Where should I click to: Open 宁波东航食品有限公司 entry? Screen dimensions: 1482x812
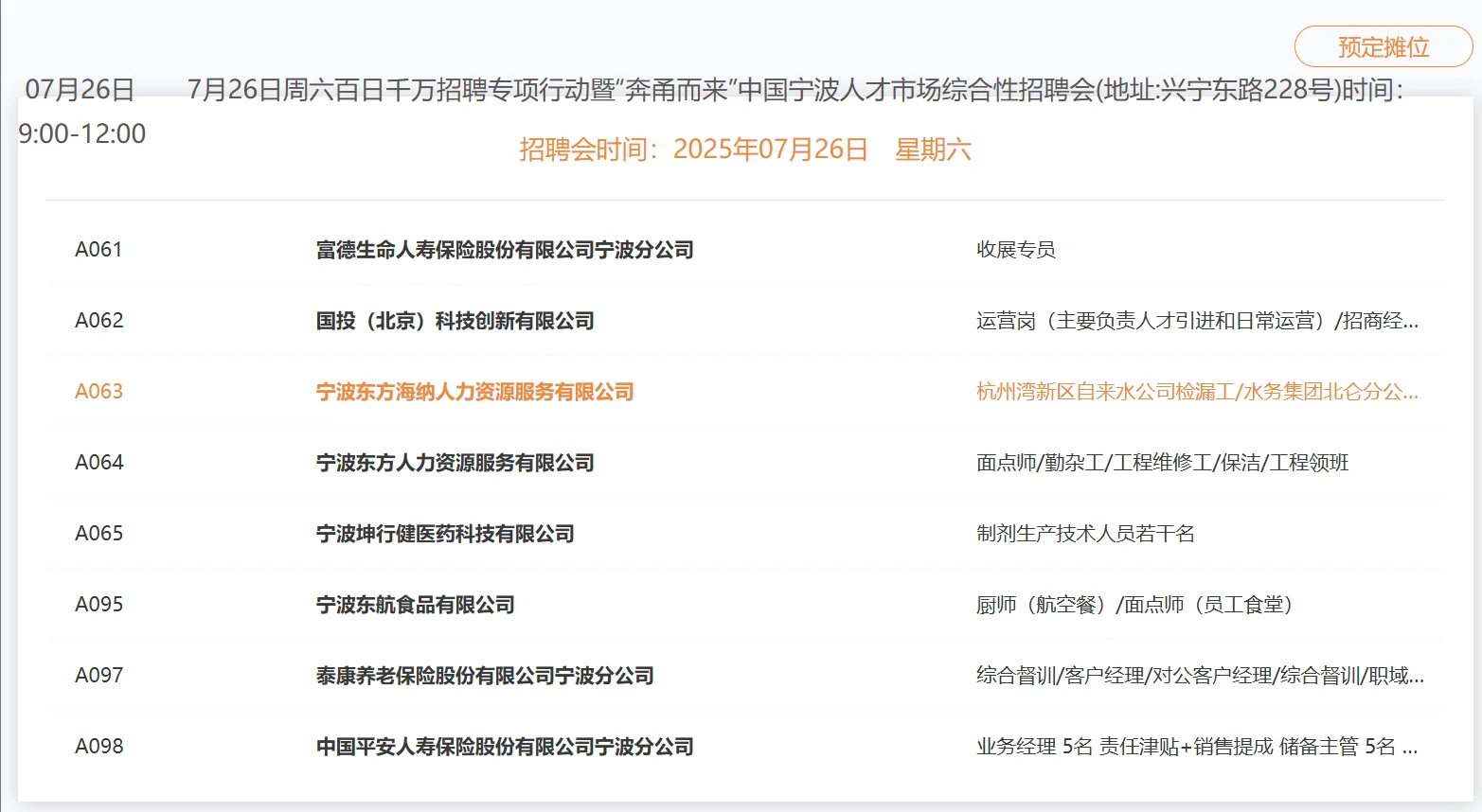click(416, 605)
